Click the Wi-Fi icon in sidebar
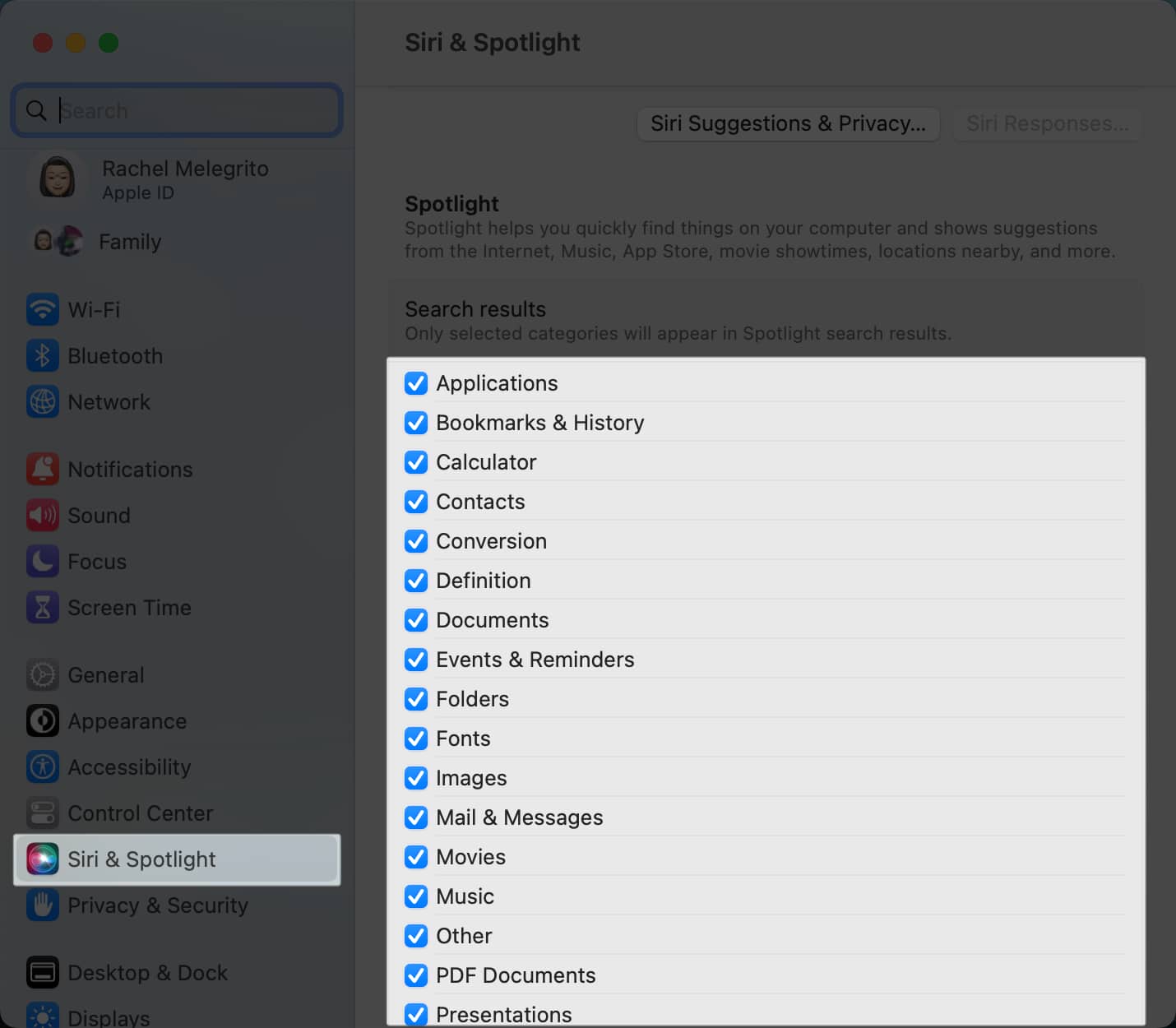Screen dimensions: 1176x1028 (42, 310)
